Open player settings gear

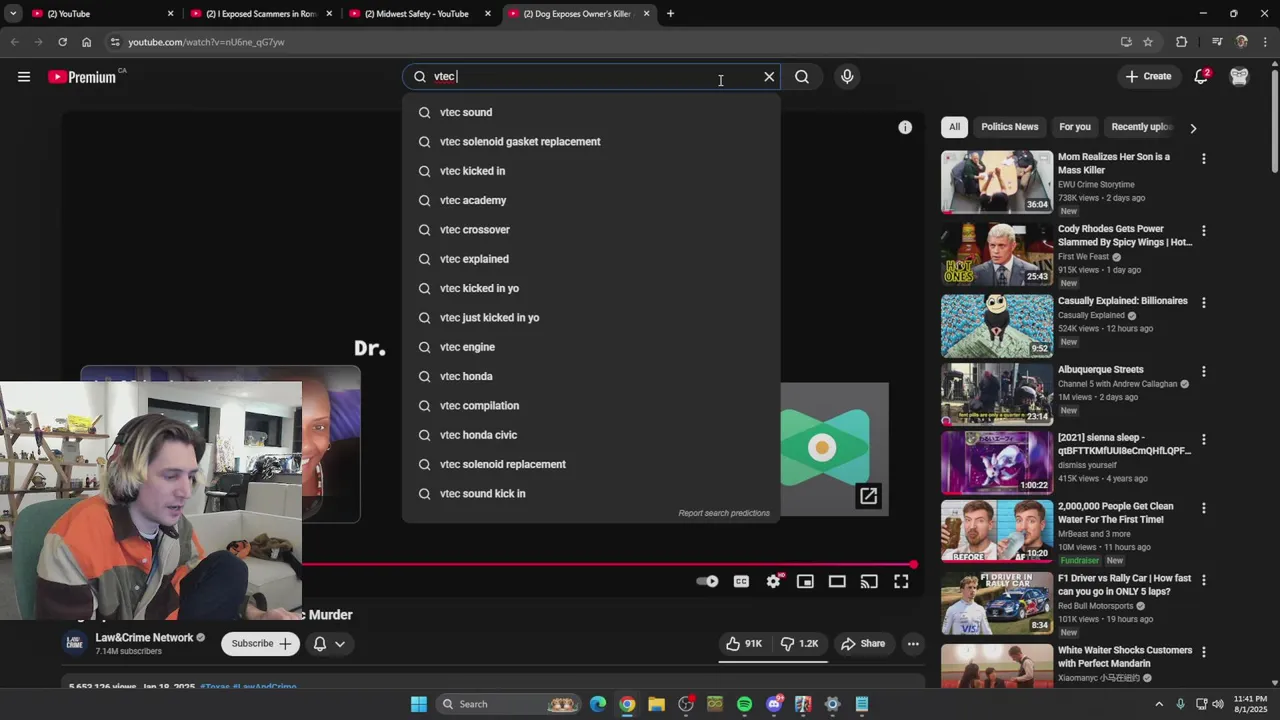click(x=774, y=582)
